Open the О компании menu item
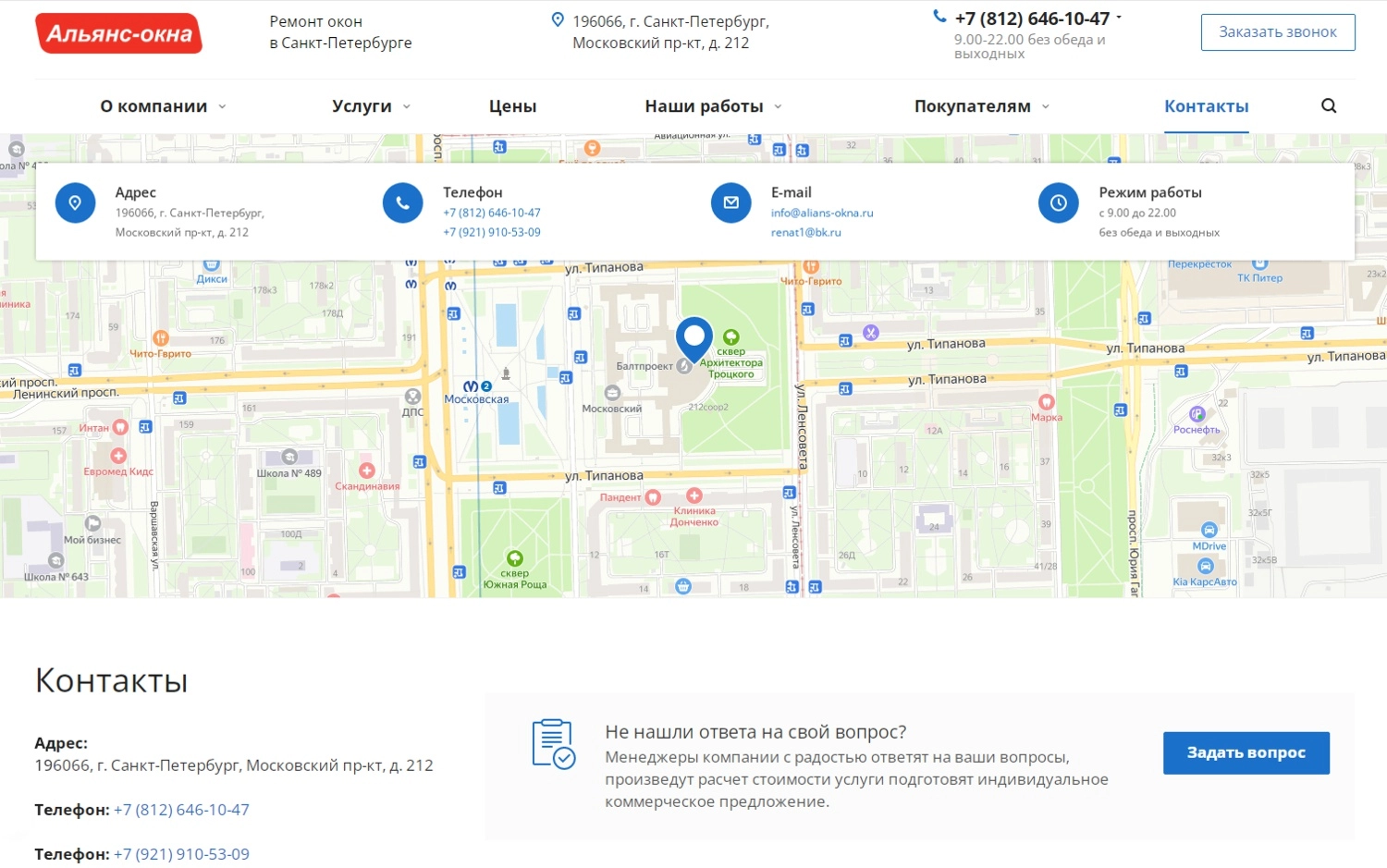This screenshot has width=1387, height=868. pyautogui.click(x=153, y=106)
